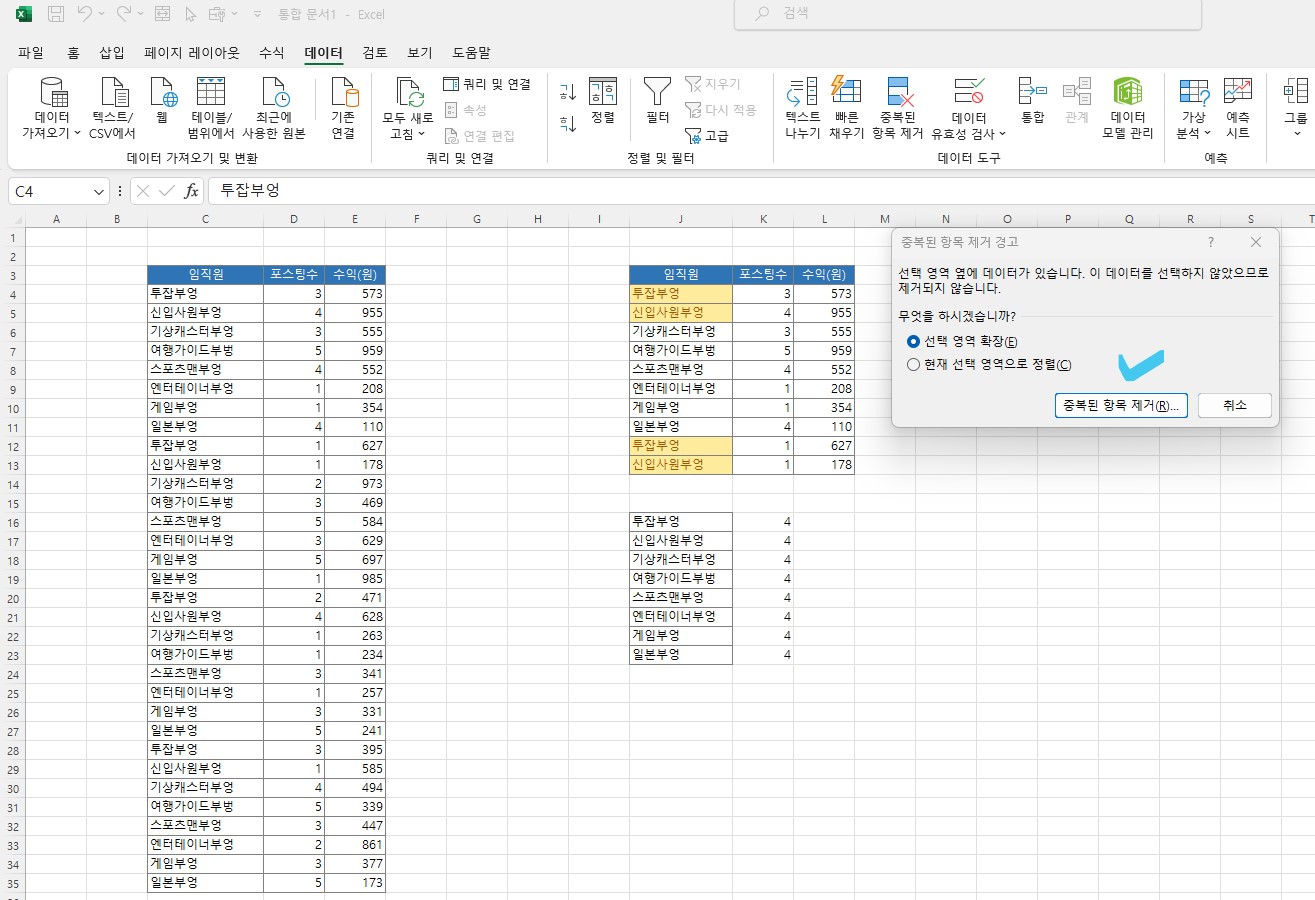This screenshot has height=900, width=1315.
Task: Select the 선택 영역 확장 radio option
Action: [x=912, y=341]
